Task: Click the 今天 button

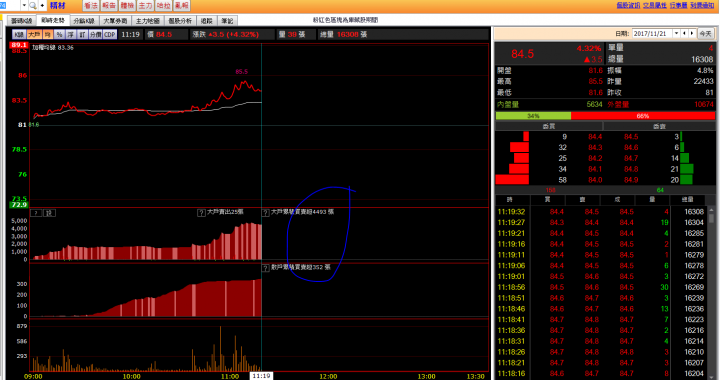Action: [x=705, y=34]
